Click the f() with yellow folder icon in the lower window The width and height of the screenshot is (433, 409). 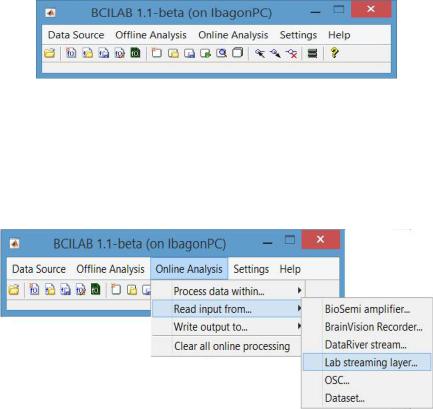click(50, 290)
